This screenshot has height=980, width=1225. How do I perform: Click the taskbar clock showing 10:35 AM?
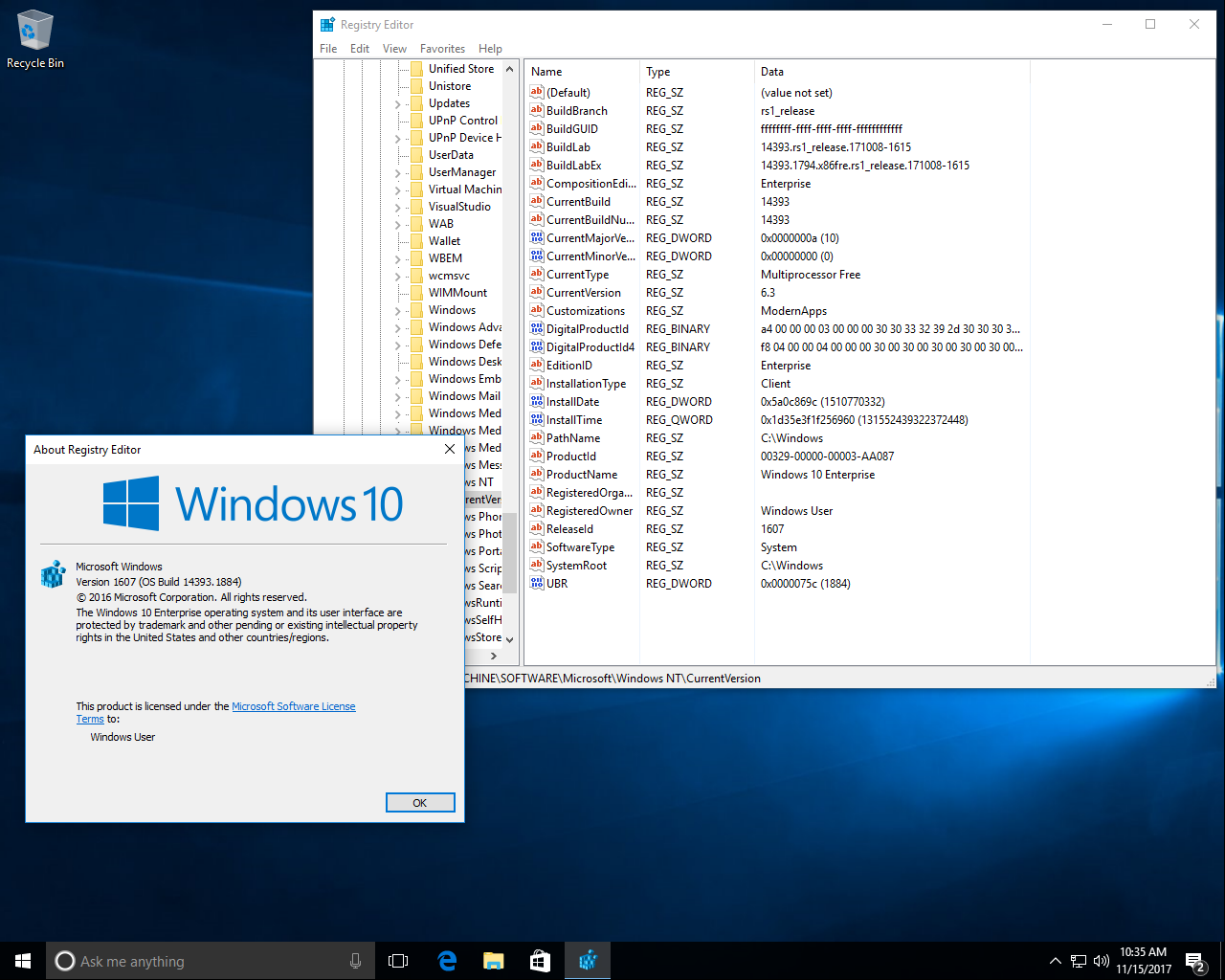[x=1143, y=961]
